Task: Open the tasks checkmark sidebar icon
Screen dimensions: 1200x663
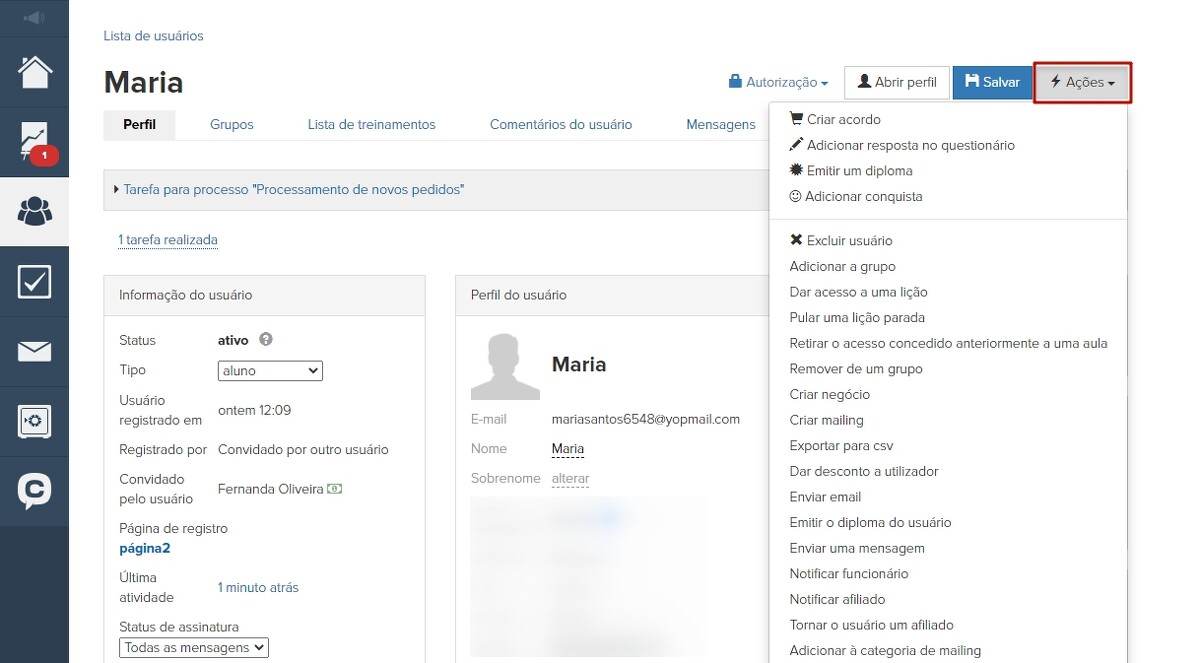Action: 34,282
